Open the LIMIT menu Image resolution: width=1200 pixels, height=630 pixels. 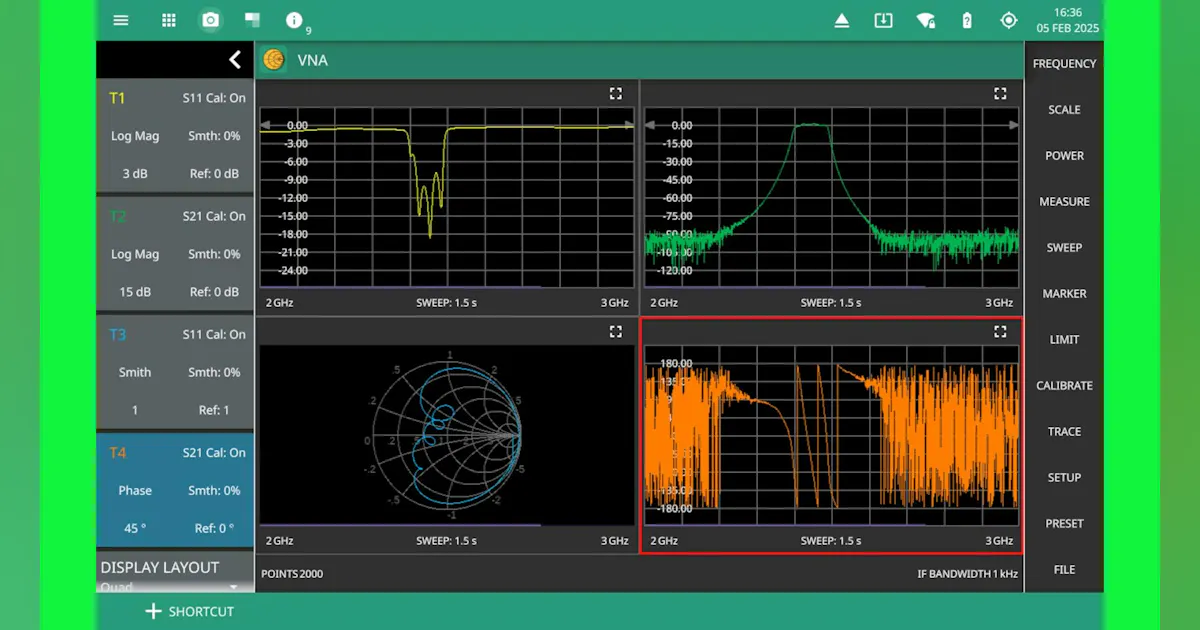click(x=1064, y=339)
